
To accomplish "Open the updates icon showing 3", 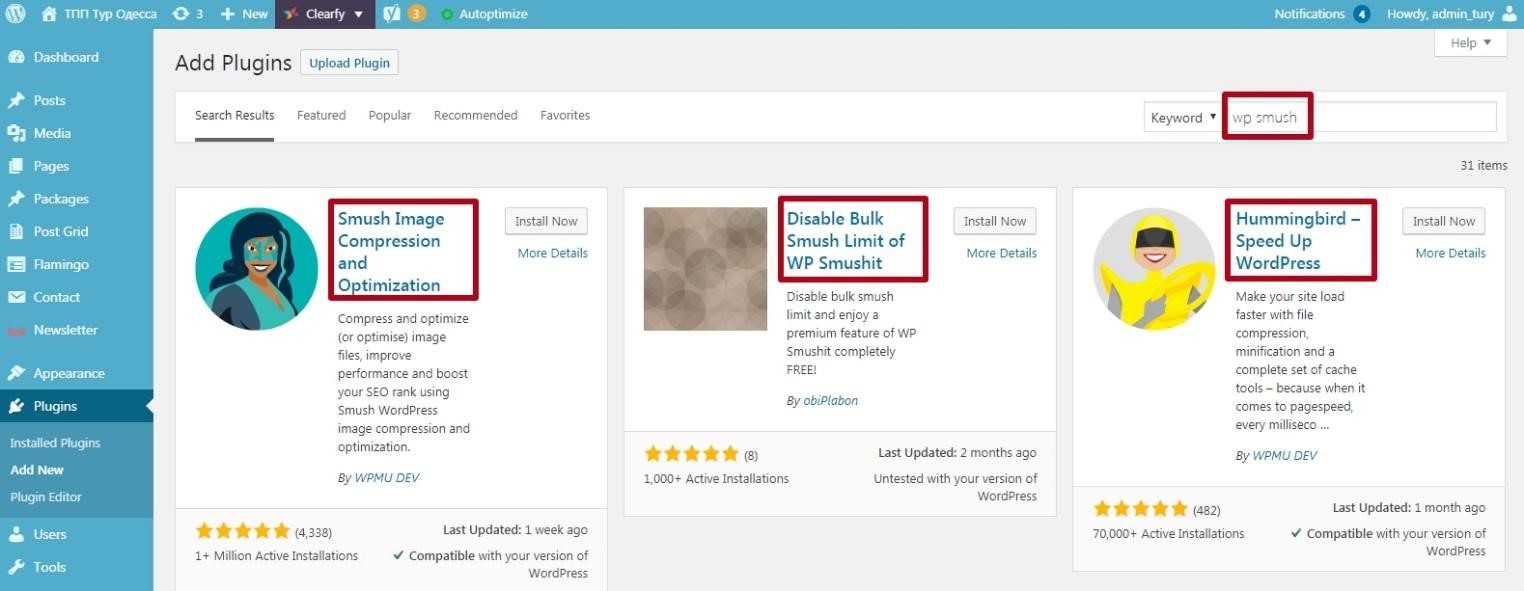I will (180, 14).
